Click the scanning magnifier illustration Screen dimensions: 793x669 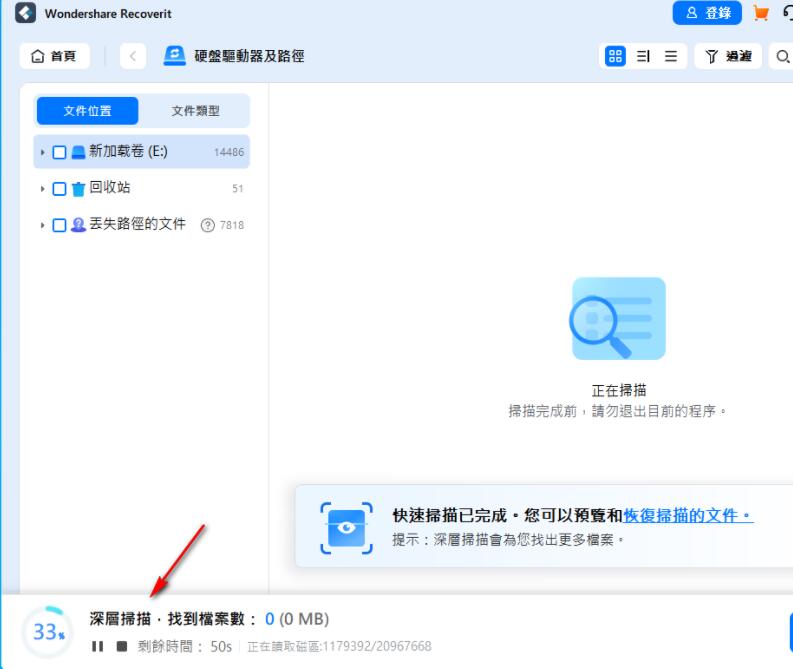[x=618, y=319]
